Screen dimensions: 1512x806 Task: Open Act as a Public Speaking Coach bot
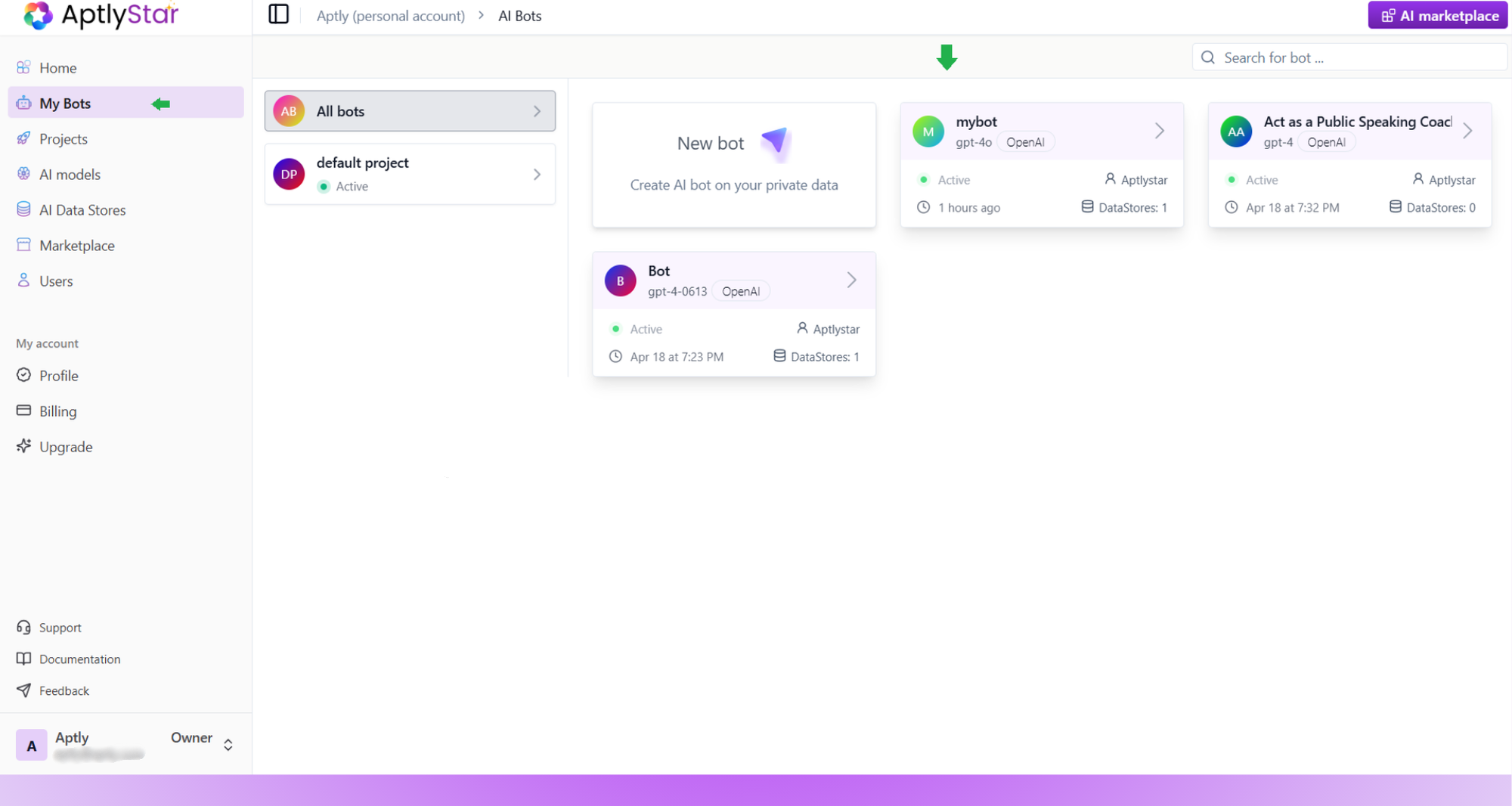(x=1357, y=122)
